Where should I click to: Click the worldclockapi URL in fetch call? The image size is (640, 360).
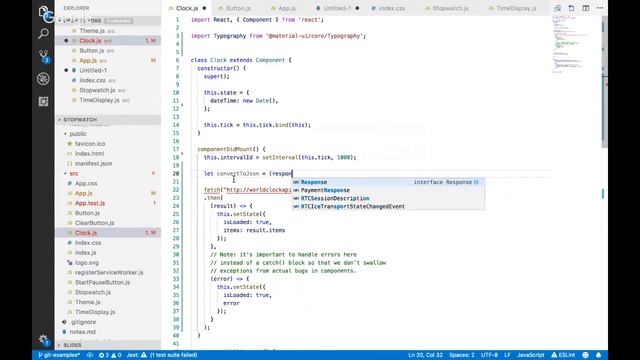[x=259, y=190]
